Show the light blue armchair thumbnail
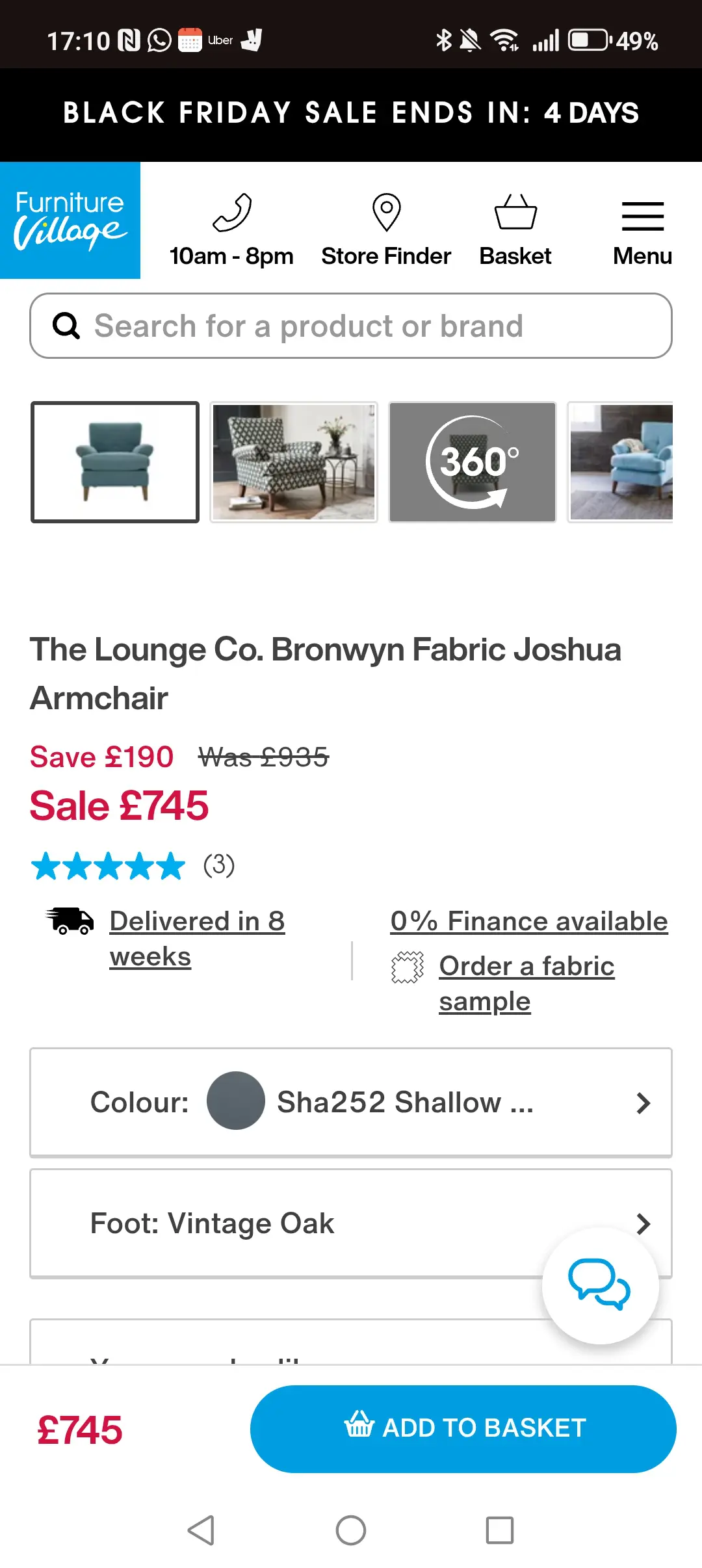This screenshot has height=1568, width=702. 621,462
